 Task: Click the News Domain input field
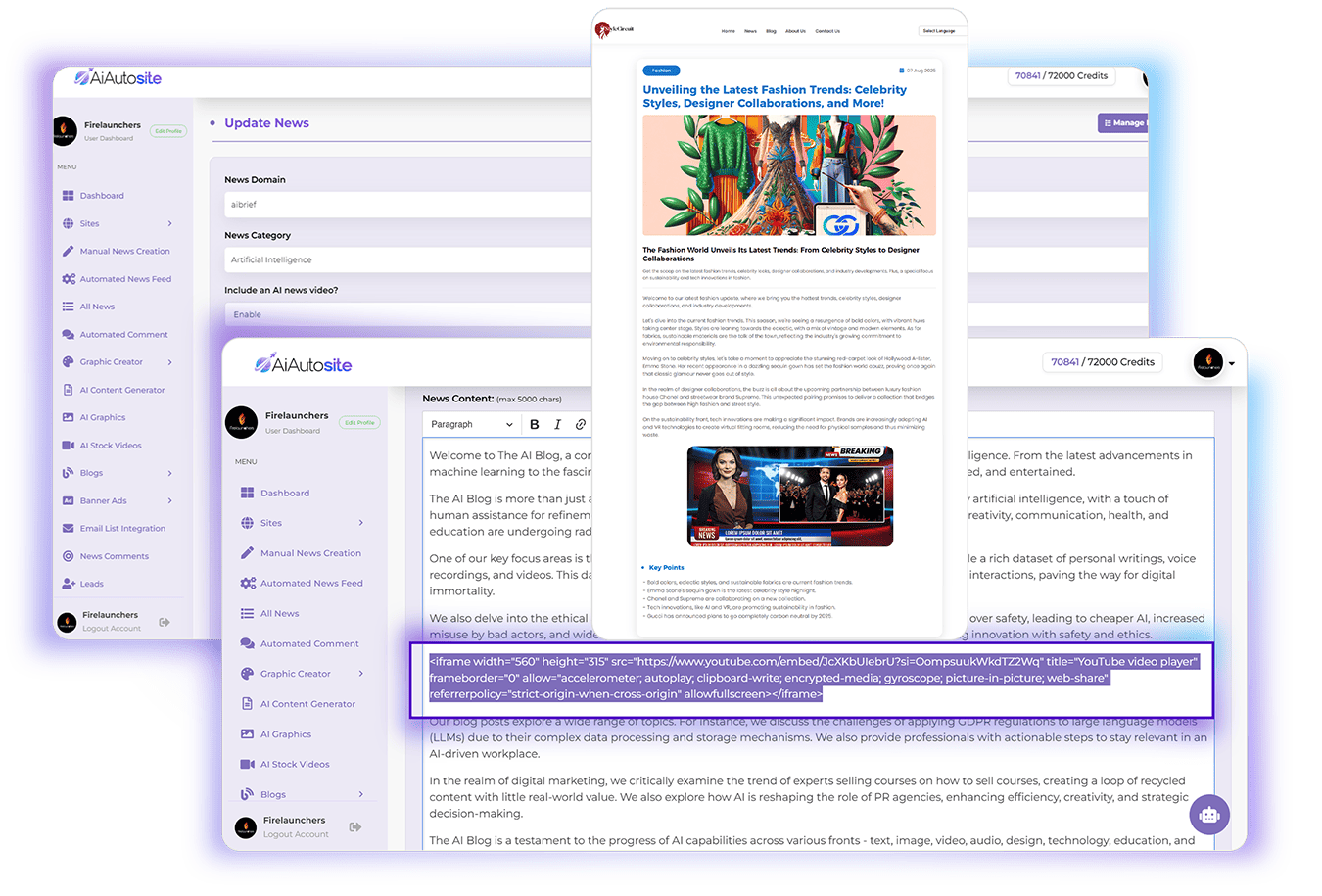pos(406,205)
